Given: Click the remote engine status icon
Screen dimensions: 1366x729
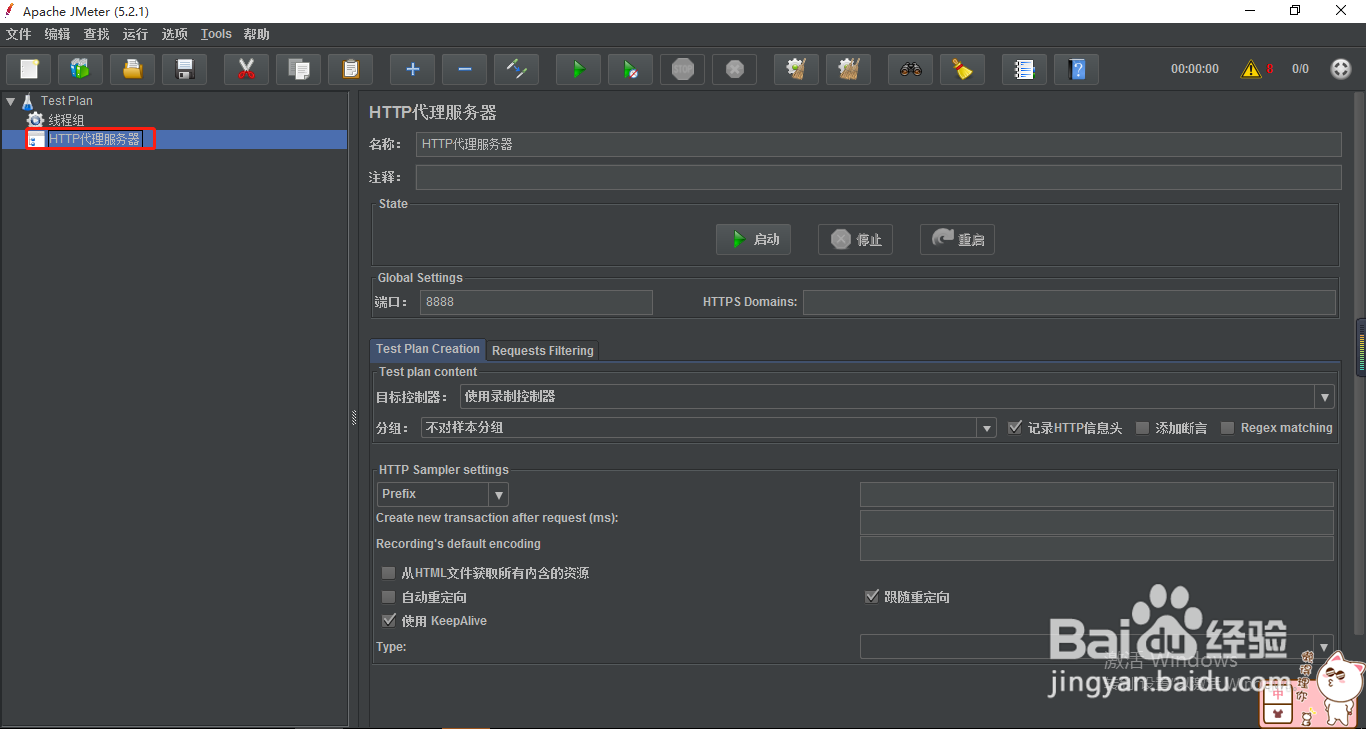Looking at the screenshot, I should click(x=1341, y=69).
